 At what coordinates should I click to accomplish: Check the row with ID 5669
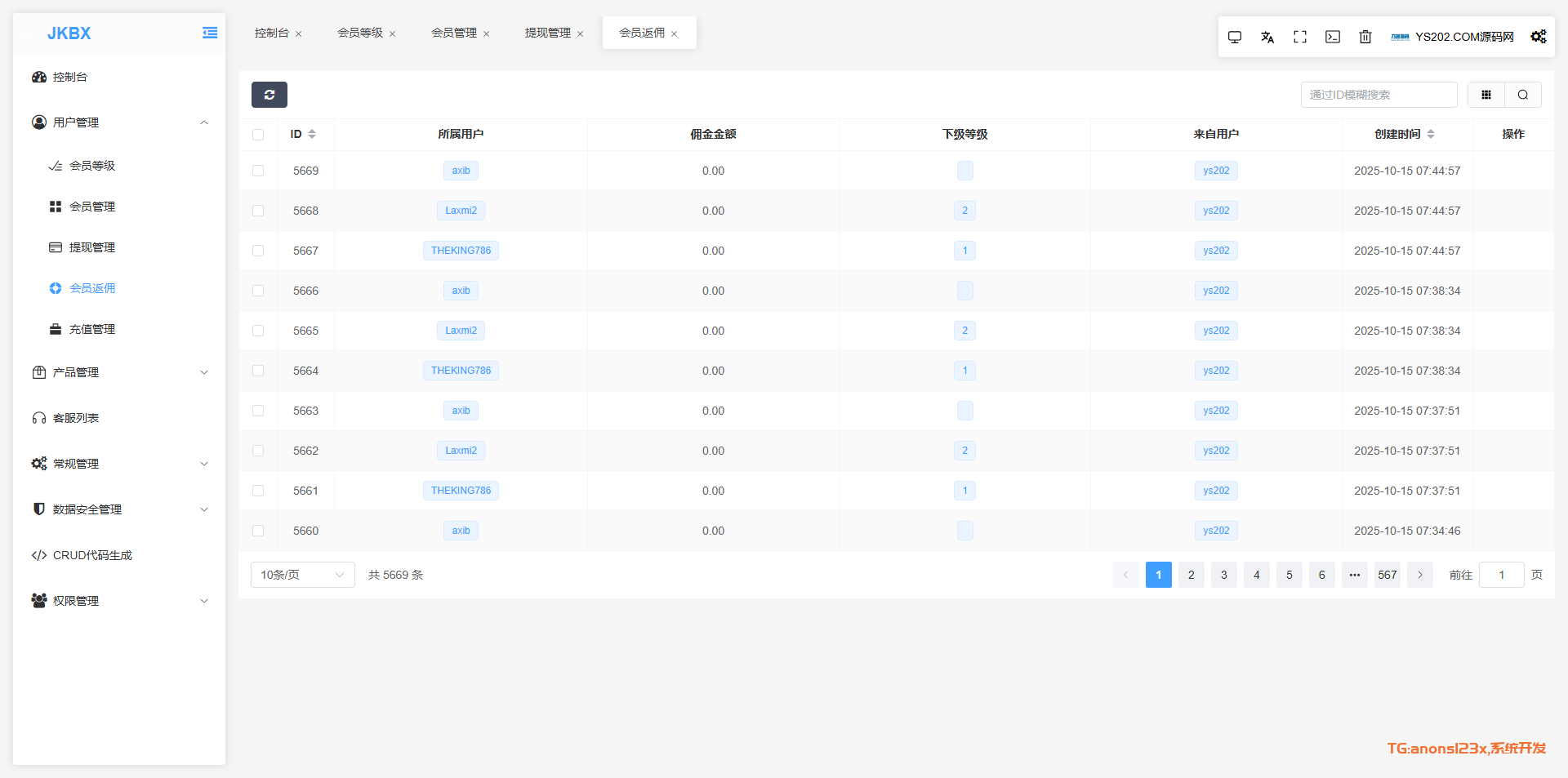coord(258,171)
